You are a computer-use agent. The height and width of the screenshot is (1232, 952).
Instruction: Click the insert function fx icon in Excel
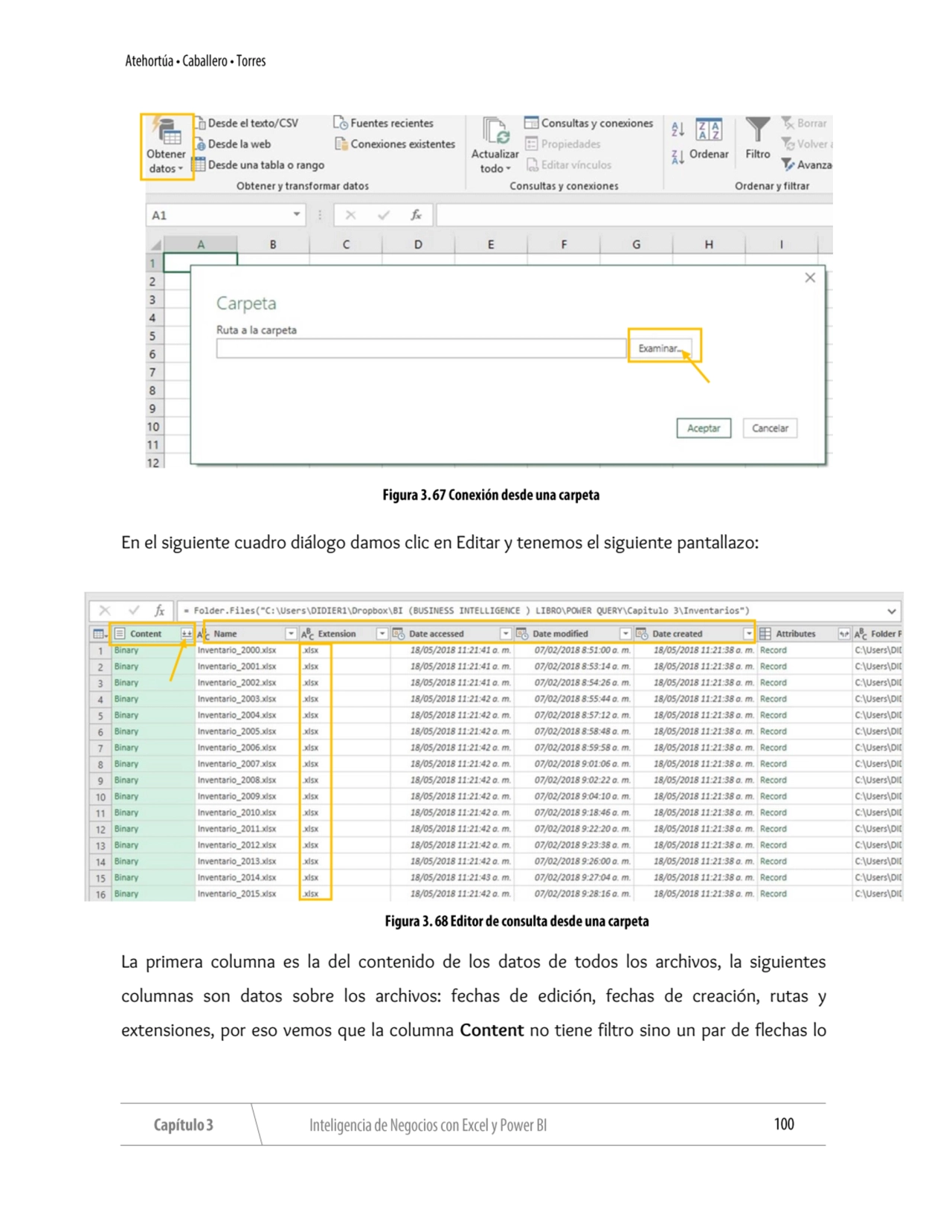click(x=416, y=215)
